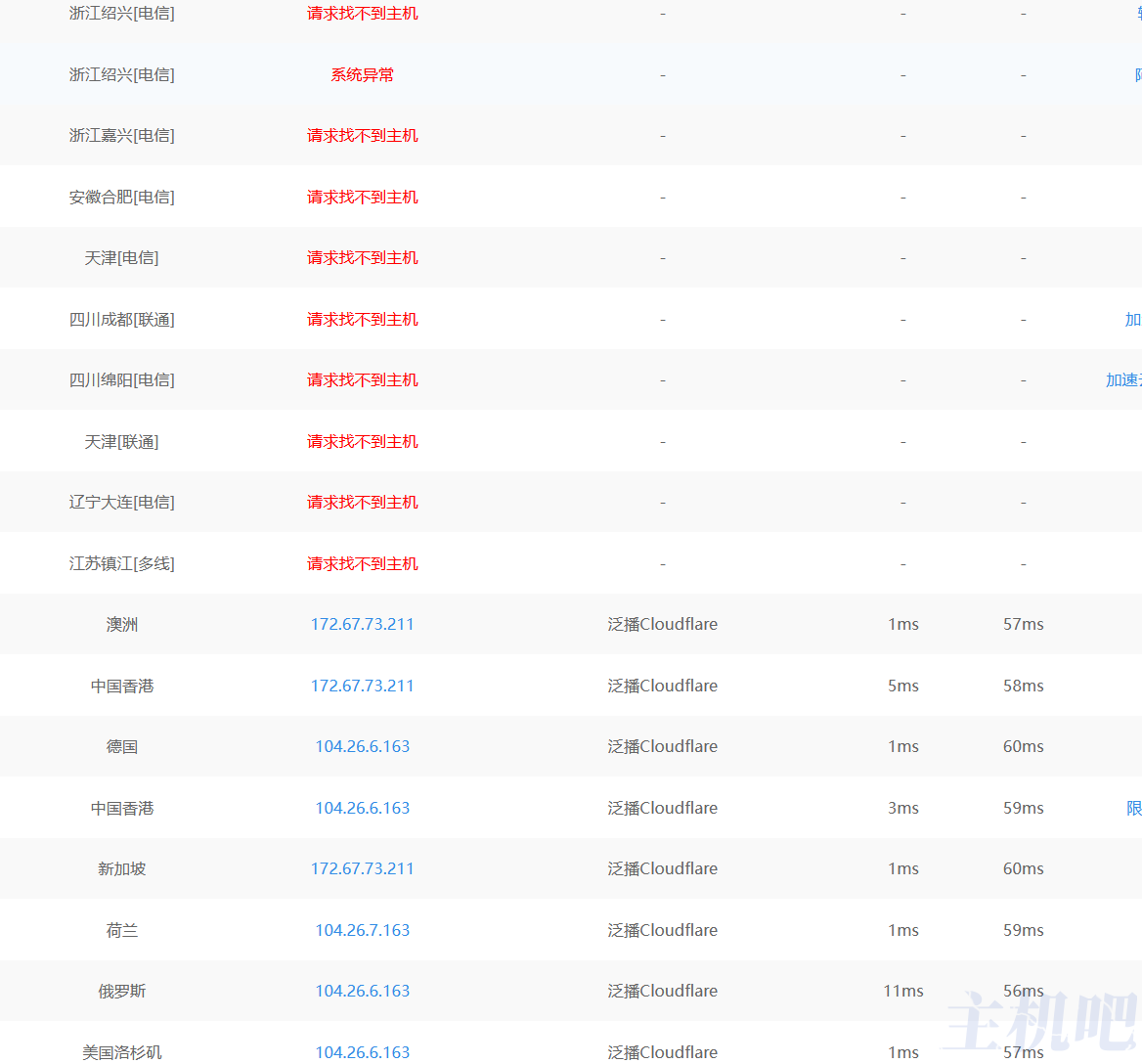Click 请求找不到主机 in 安徽合肥[电信] row
1142x1064 pixels.
[362, 198]
